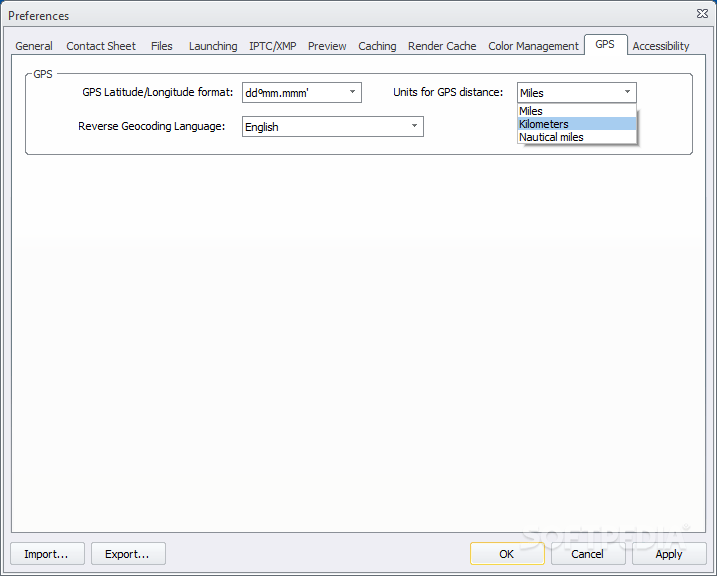The image size is (717, 576).
Task: Go to the Color Management tab
Action: click(x=533, y=46)
